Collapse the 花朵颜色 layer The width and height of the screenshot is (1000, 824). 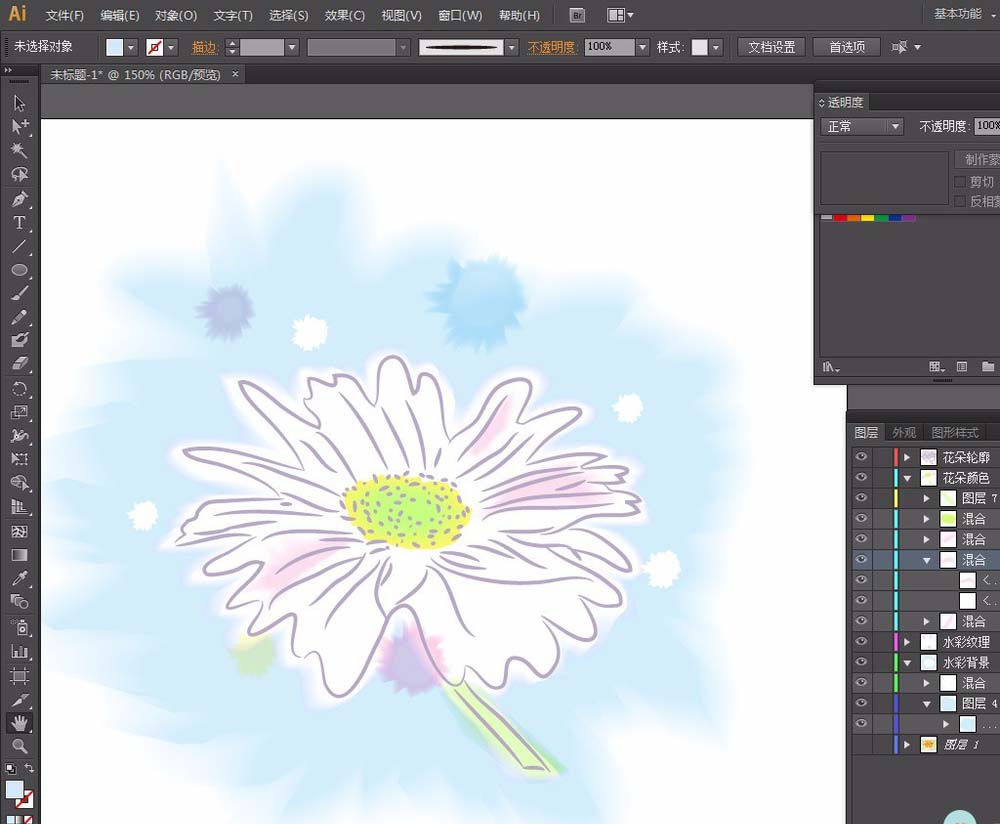[907, 478]
